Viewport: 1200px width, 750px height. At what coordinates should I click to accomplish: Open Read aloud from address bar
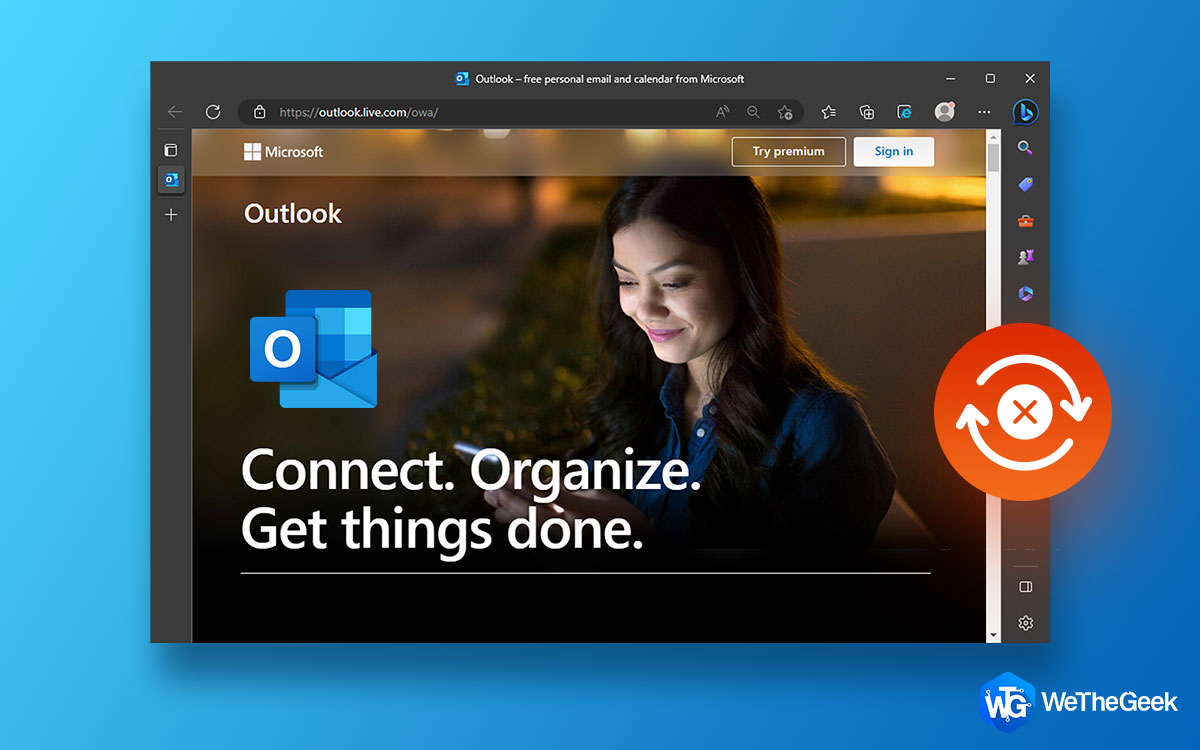click(x=722, y=112)
